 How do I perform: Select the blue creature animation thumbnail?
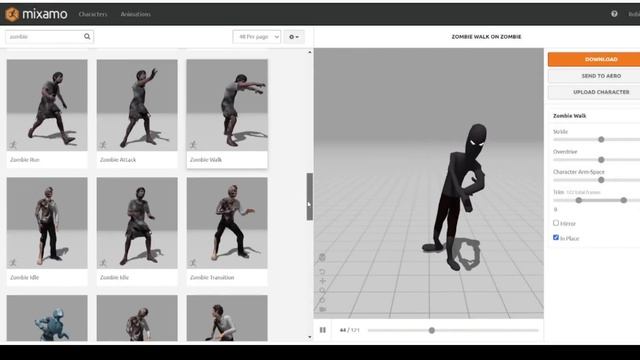tap(47, 318)
